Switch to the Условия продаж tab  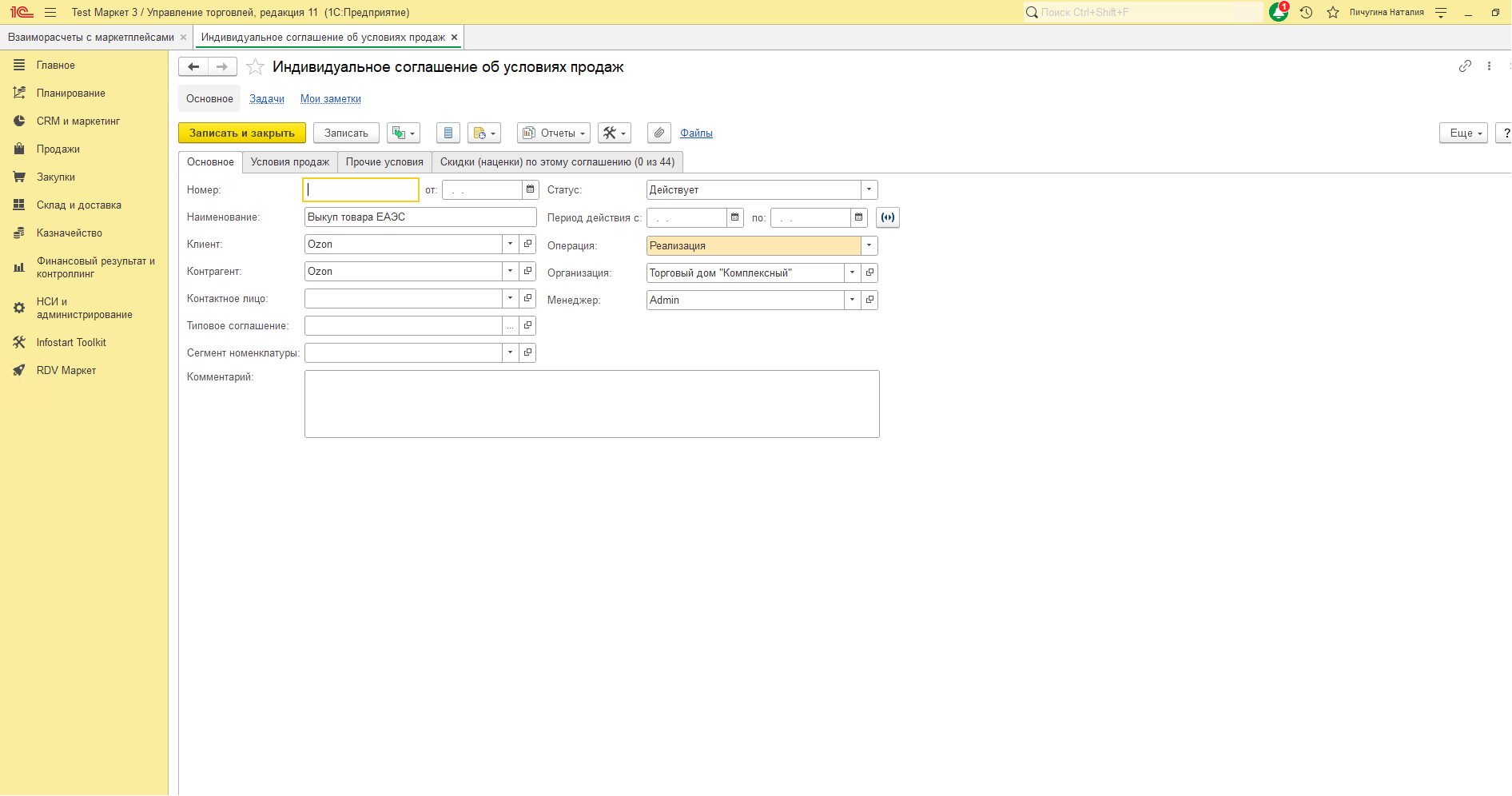click(x=289, y=162)
